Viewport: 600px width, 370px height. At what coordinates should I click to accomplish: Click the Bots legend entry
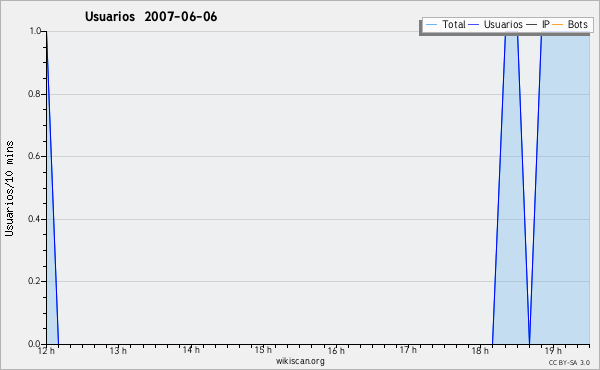570,24
